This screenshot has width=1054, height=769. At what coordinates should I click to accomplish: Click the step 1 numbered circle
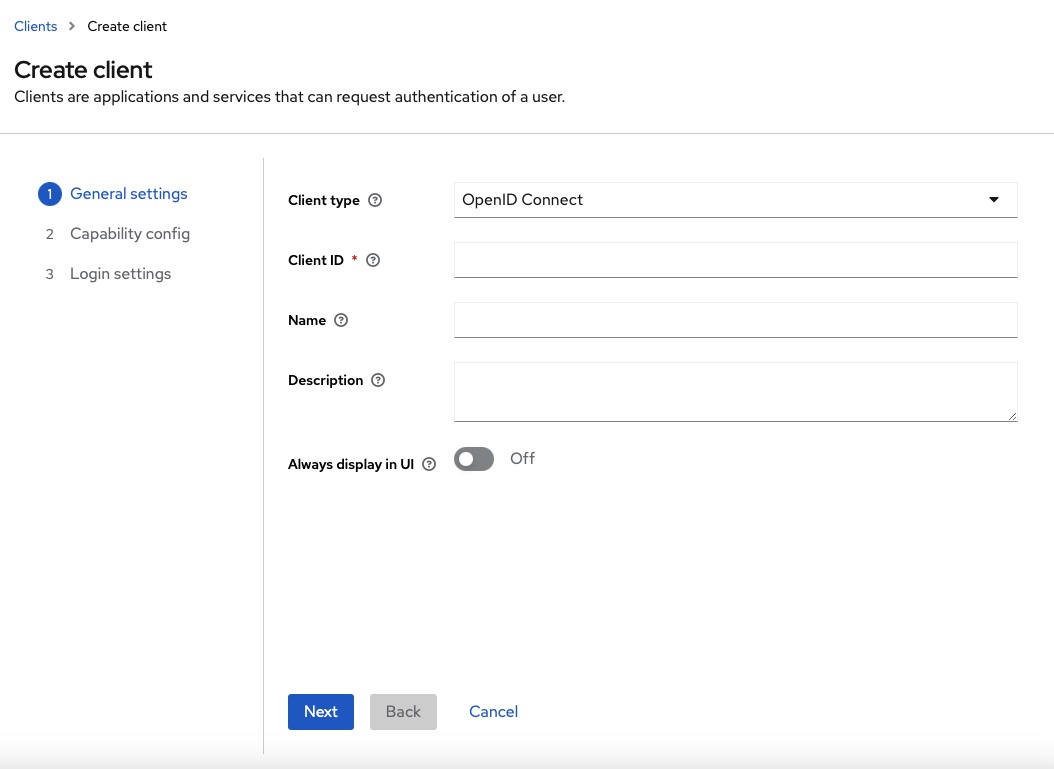pos(50,194)
